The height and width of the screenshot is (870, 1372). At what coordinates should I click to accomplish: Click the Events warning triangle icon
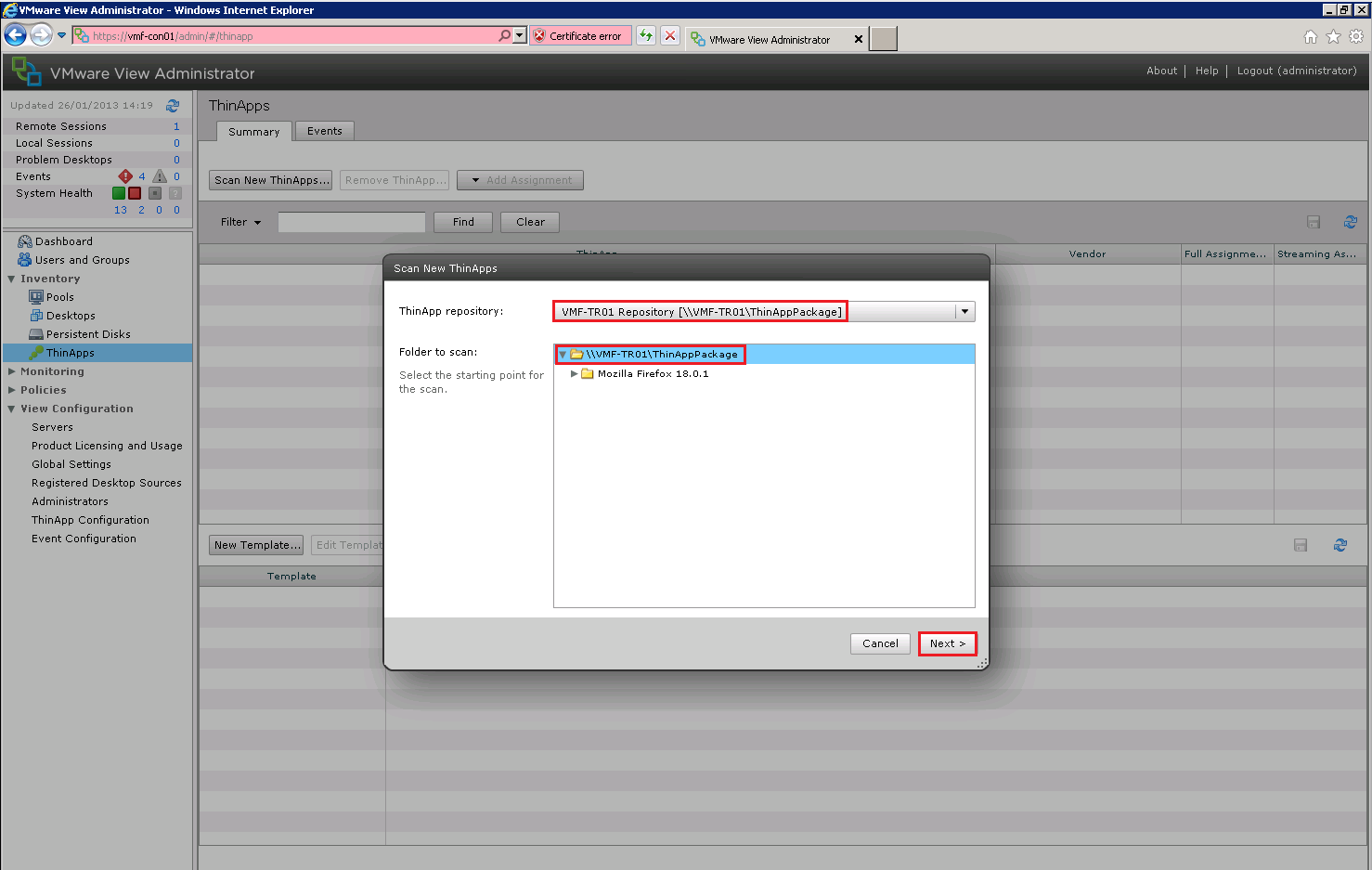tap(160, 176)
